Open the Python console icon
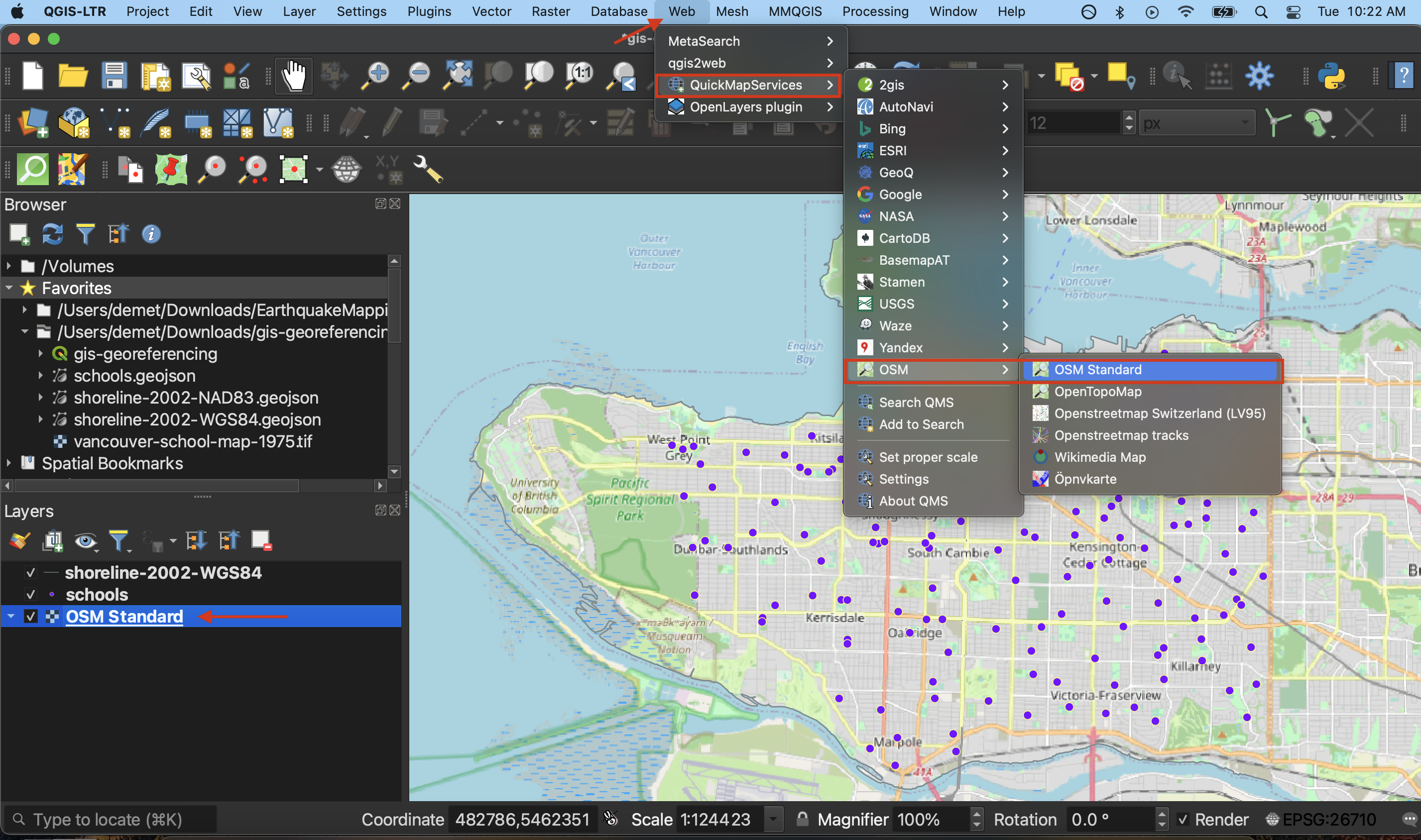Viewport: 1421px width, 840px height. [x=1331, y=76]
